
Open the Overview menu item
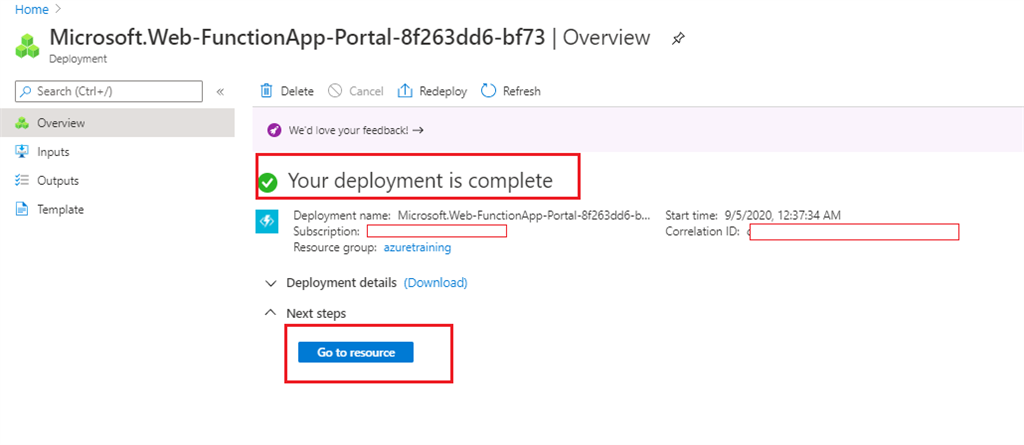tap(60, 123)
